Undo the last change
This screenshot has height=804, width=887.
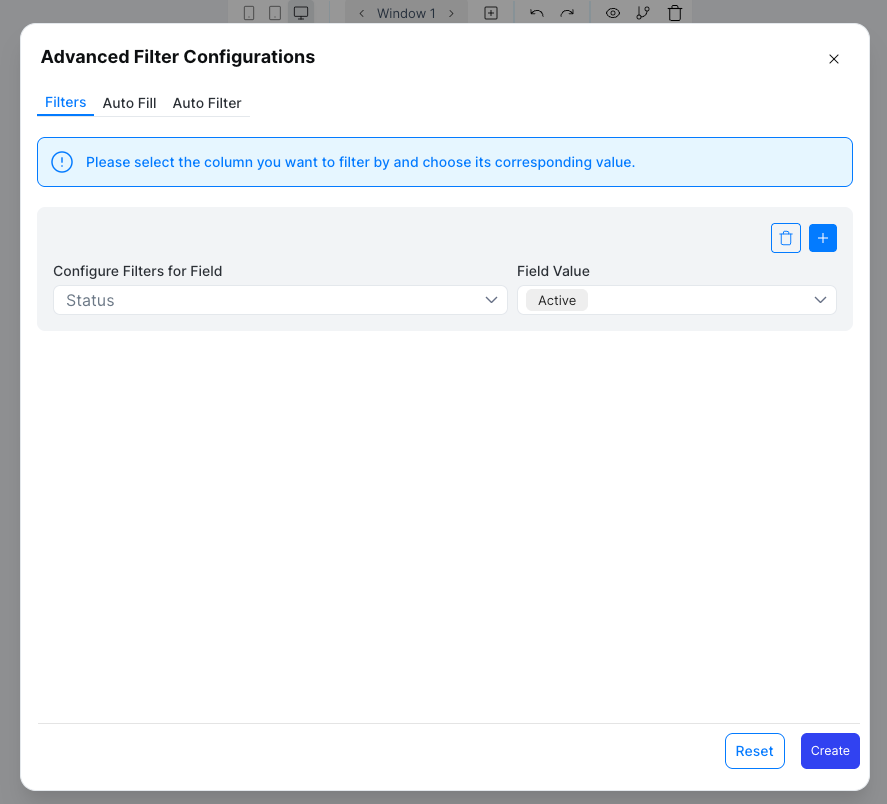[536, 12]
